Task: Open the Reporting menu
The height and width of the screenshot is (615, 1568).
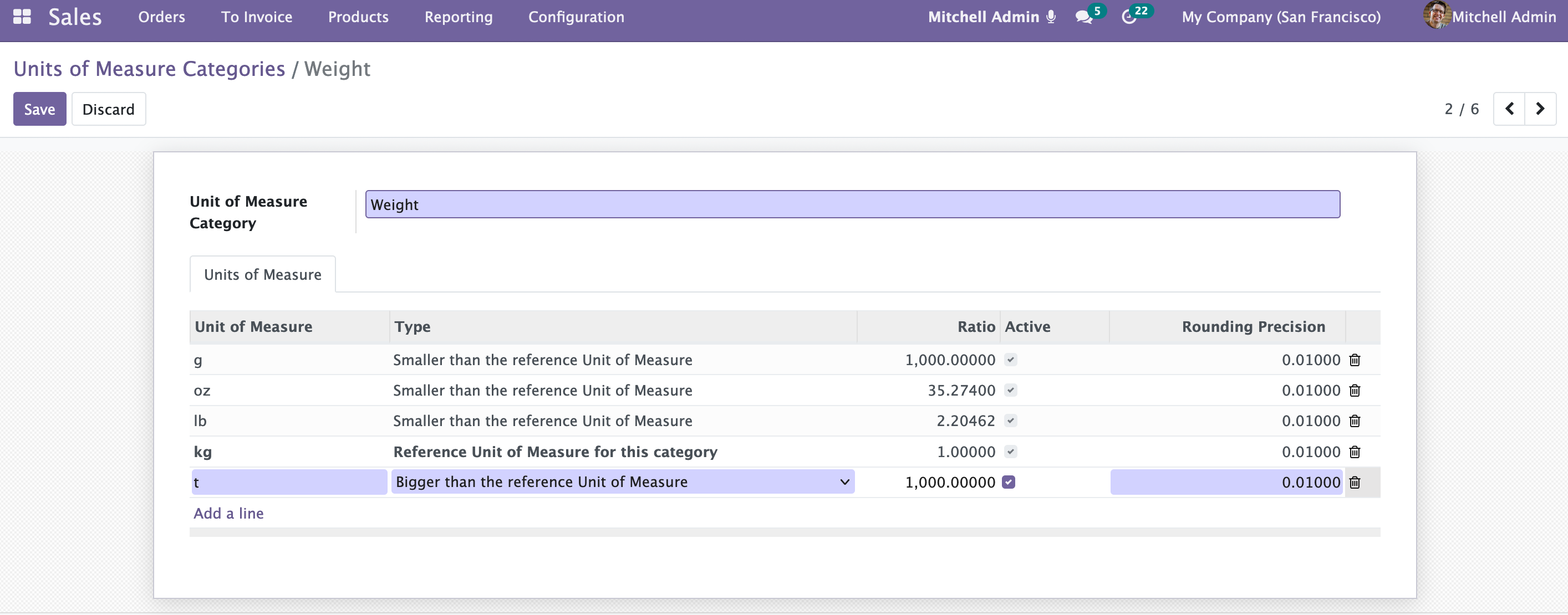Action: 459,17
